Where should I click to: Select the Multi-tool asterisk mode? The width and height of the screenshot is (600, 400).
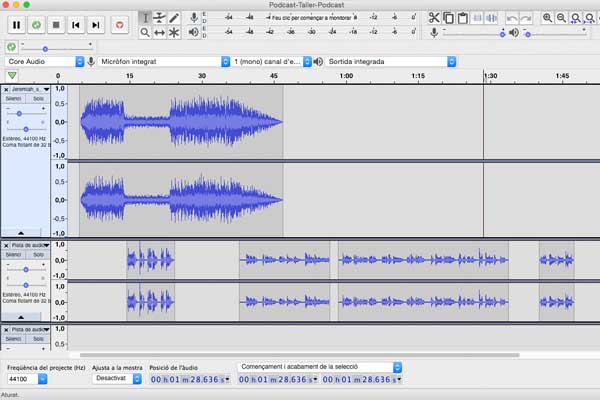click(x=174, y=33)
